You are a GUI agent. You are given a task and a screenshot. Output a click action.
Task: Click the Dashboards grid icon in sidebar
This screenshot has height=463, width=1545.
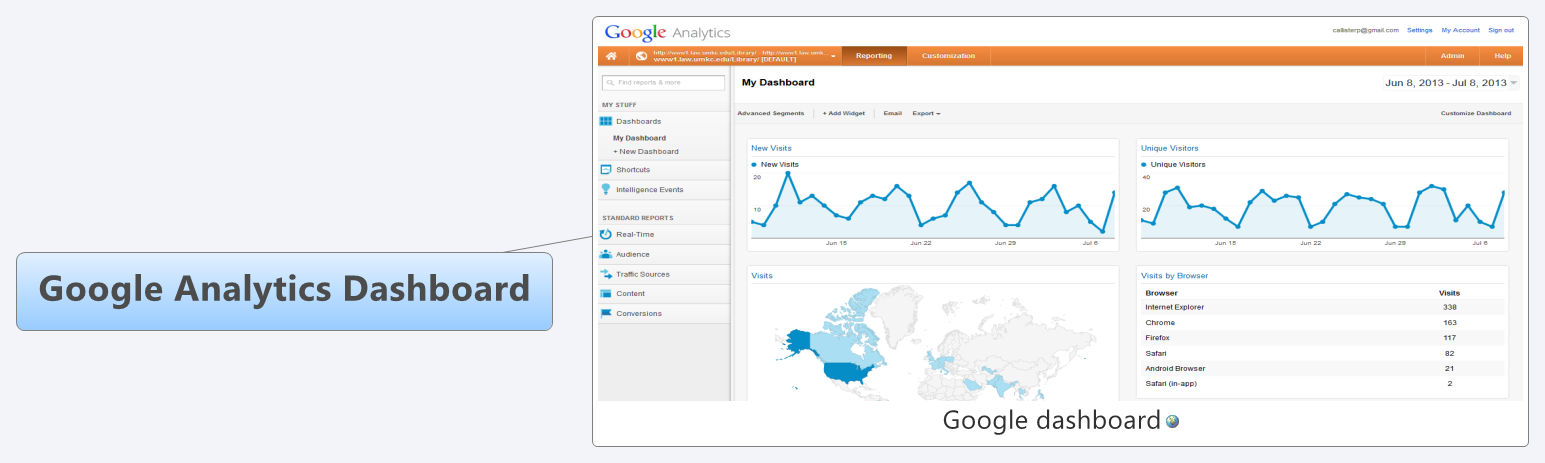tap(606, 121)
